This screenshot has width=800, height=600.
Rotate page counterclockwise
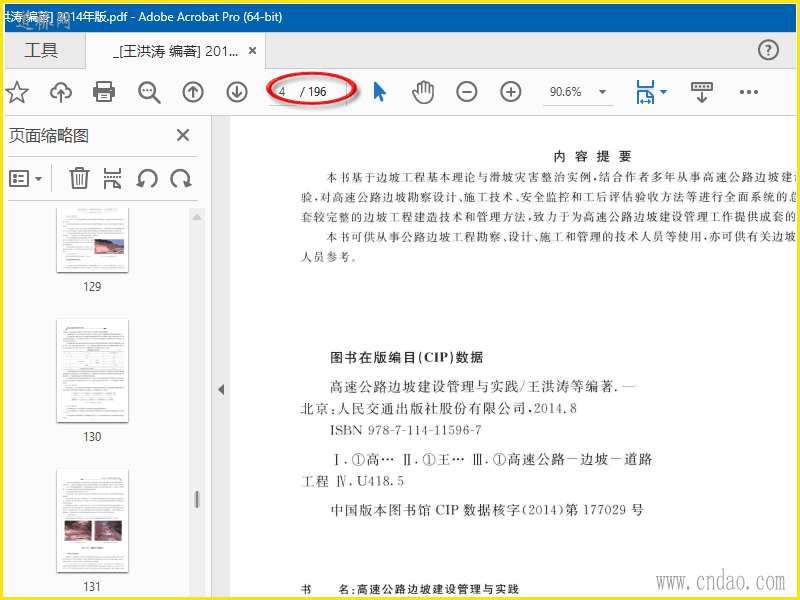click(146, 179)
